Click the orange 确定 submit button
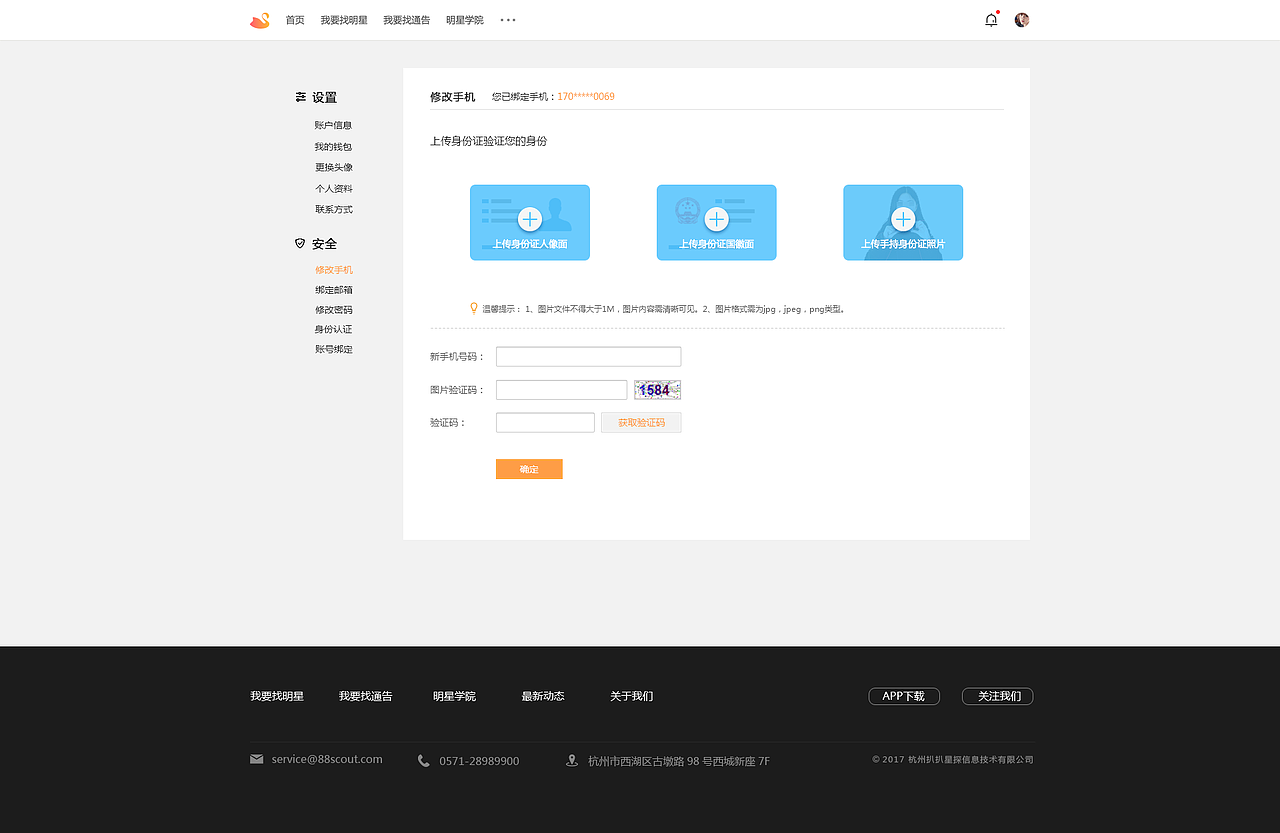 point(528,468)
